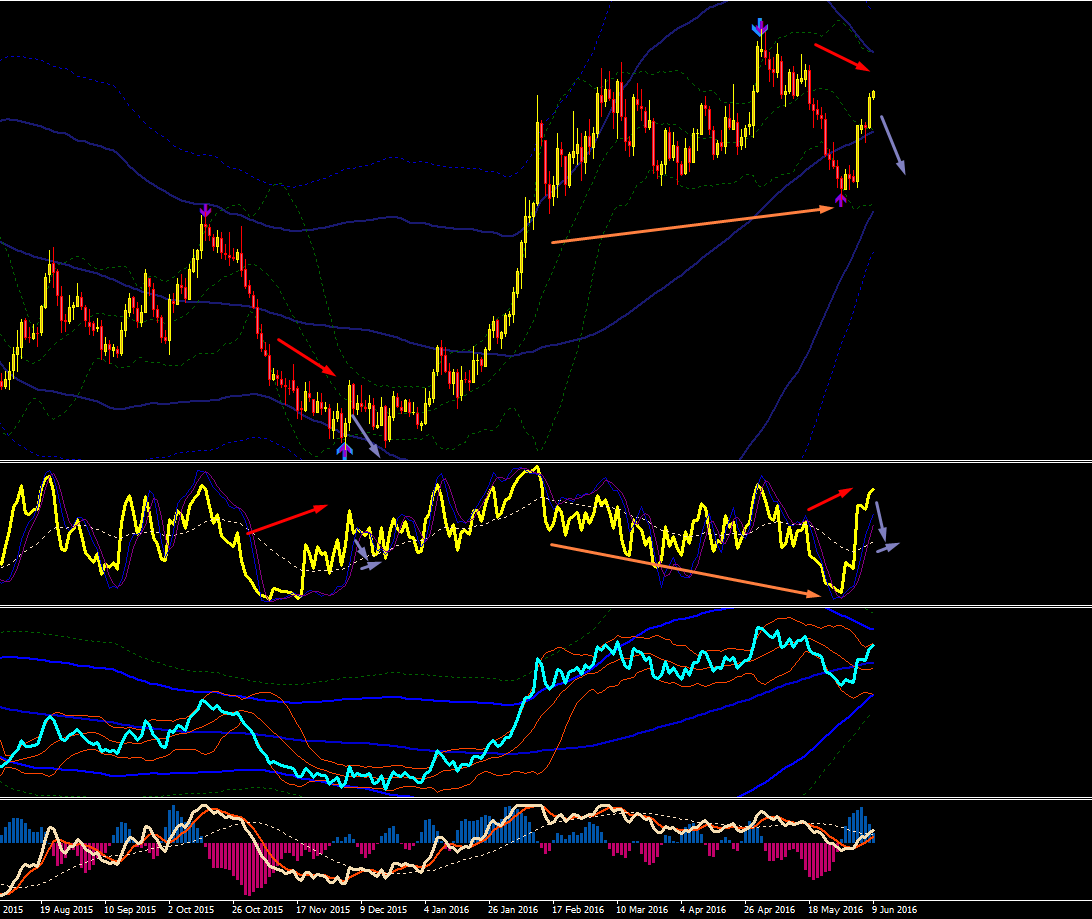Select the long orange arrow in oscillator panel
Screen dimensions: 1092x919
point(686,570)
